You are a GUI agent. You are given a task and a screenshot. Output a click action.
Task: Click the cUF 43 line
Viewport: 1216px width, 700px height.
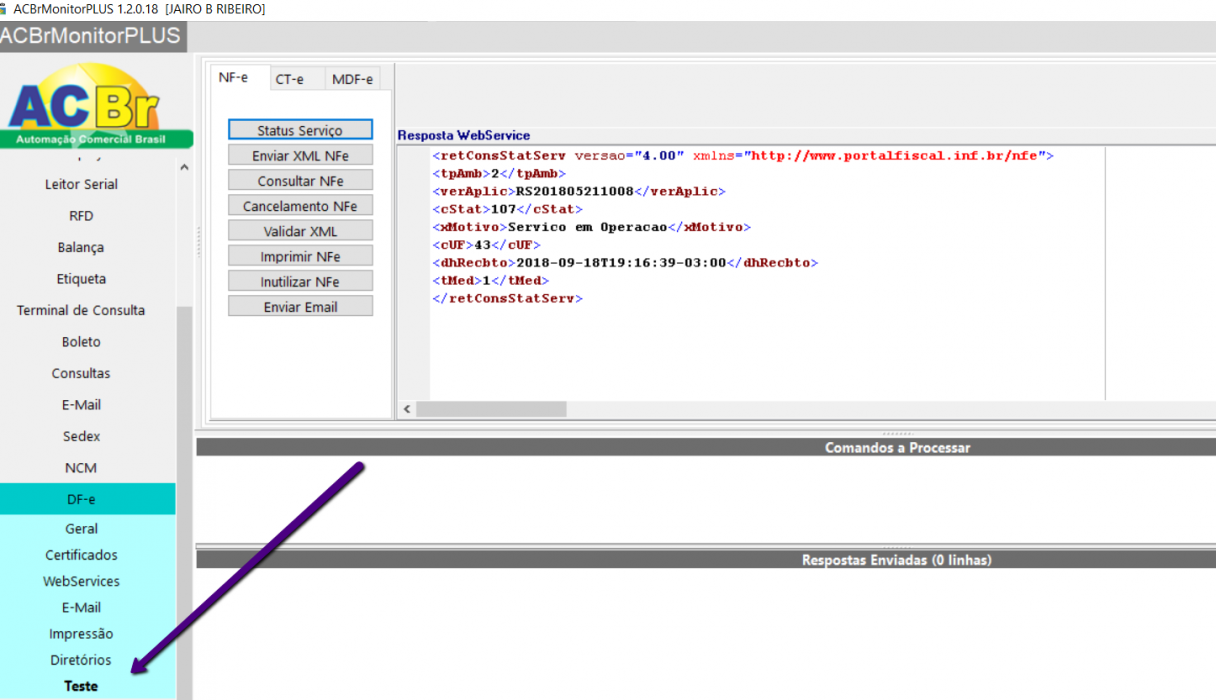point(487,245)
